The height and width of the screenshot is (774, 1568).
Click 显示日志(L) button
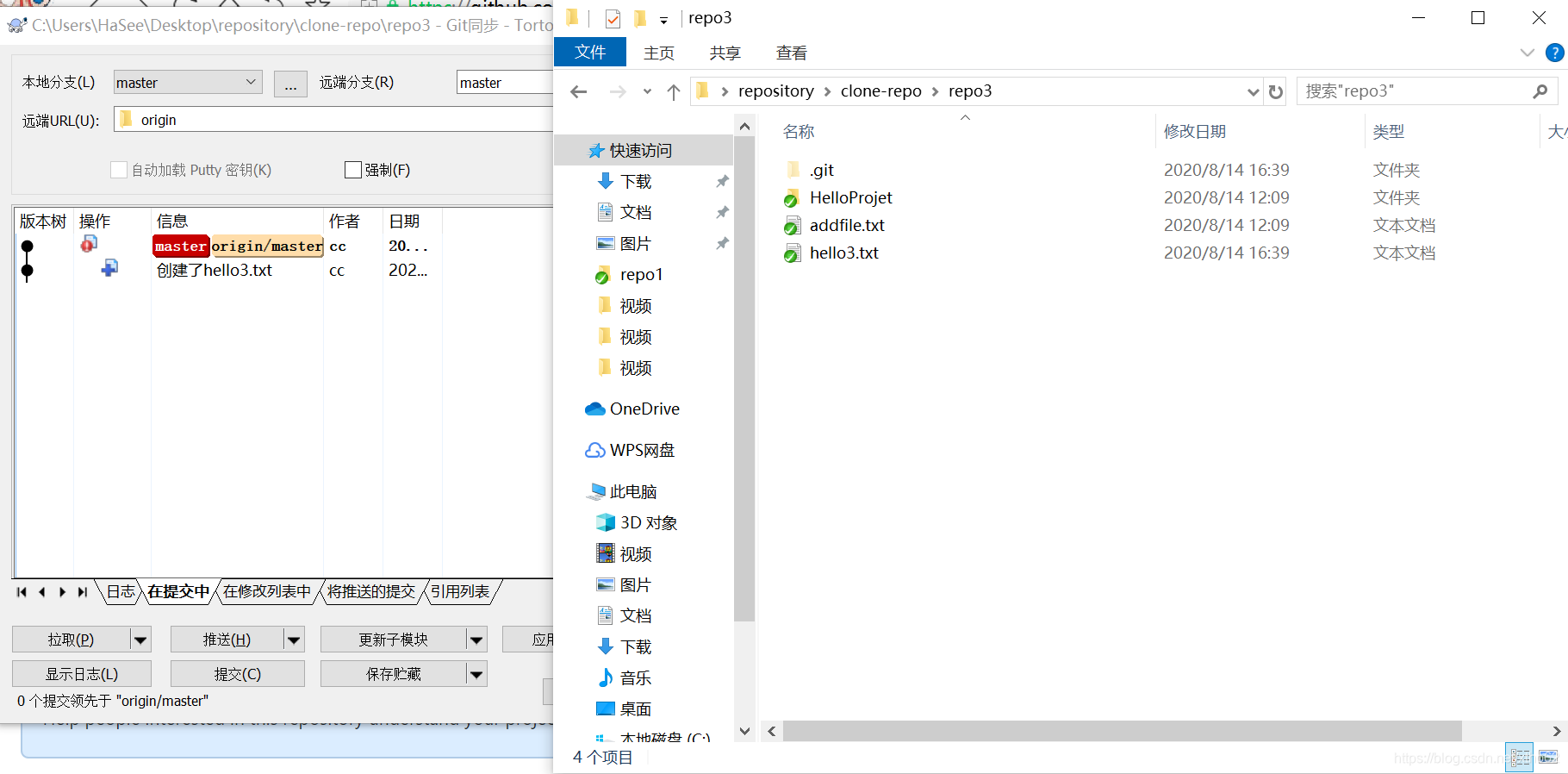click(x=82, y=674)
